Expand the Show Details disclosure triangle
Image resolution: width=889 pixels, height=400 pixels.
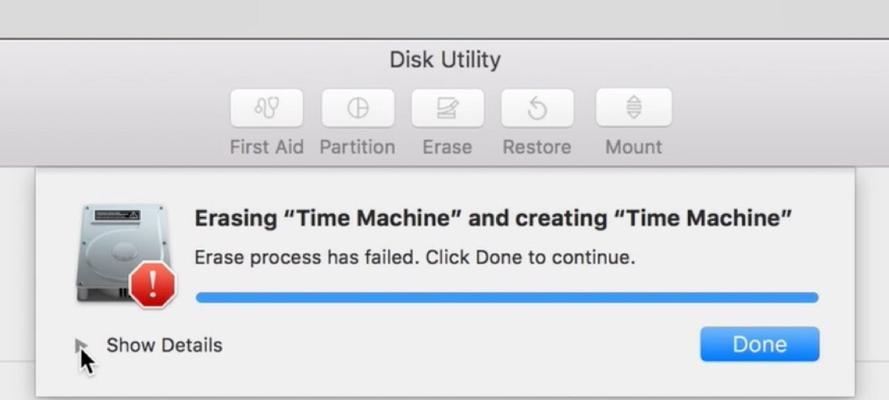tap(81, 345)
